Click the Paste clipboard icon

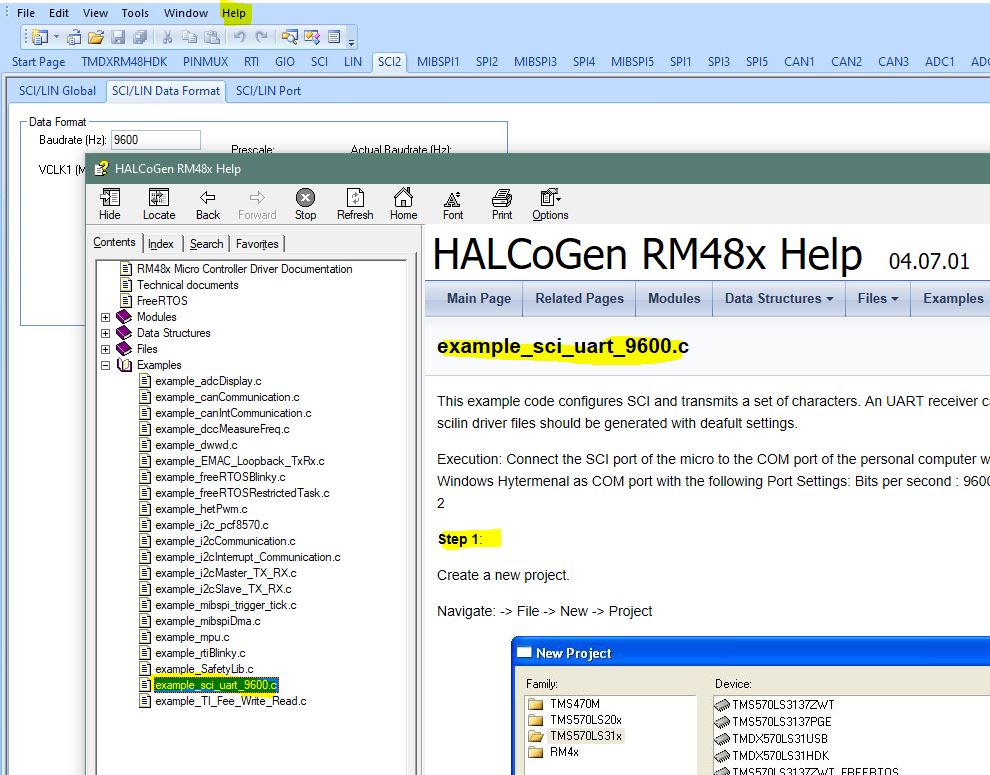point(212,37)
